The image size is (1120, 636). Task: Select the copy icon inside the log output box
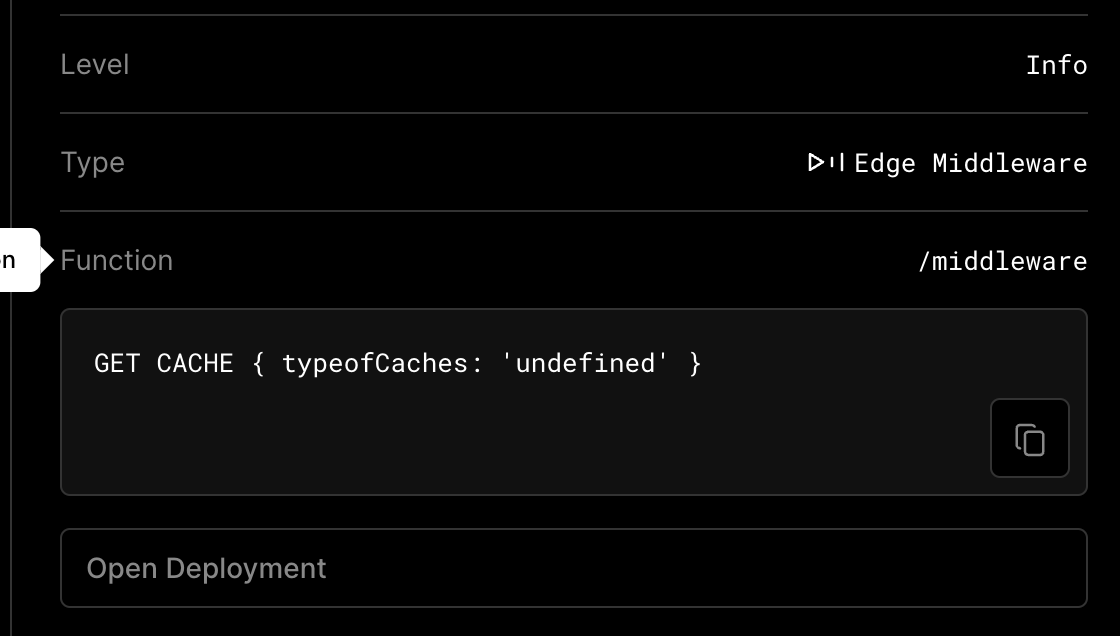point(1030,438)
